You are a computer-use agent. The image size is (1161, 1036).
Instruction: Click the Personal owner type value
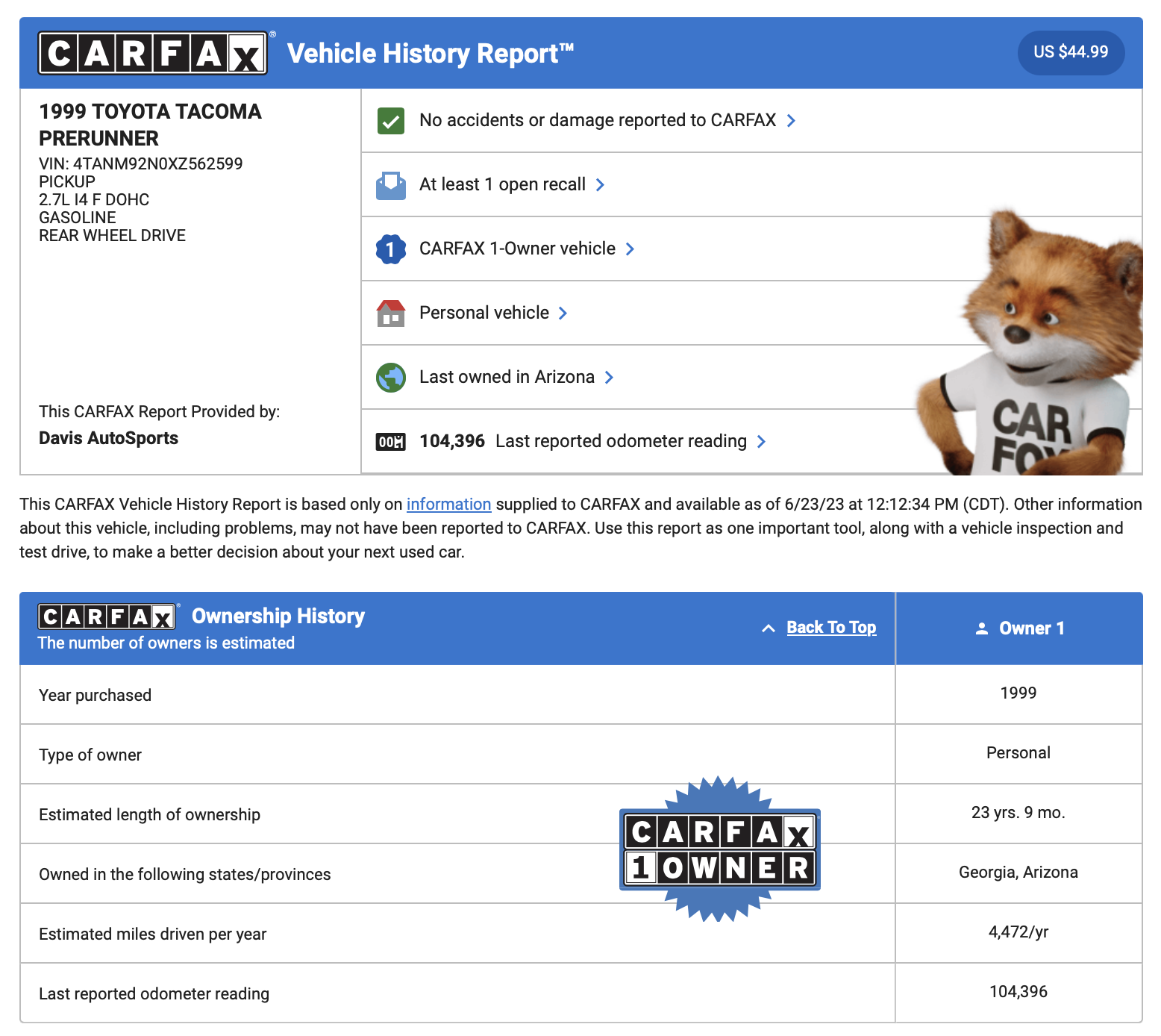[x=1018, y=752]
